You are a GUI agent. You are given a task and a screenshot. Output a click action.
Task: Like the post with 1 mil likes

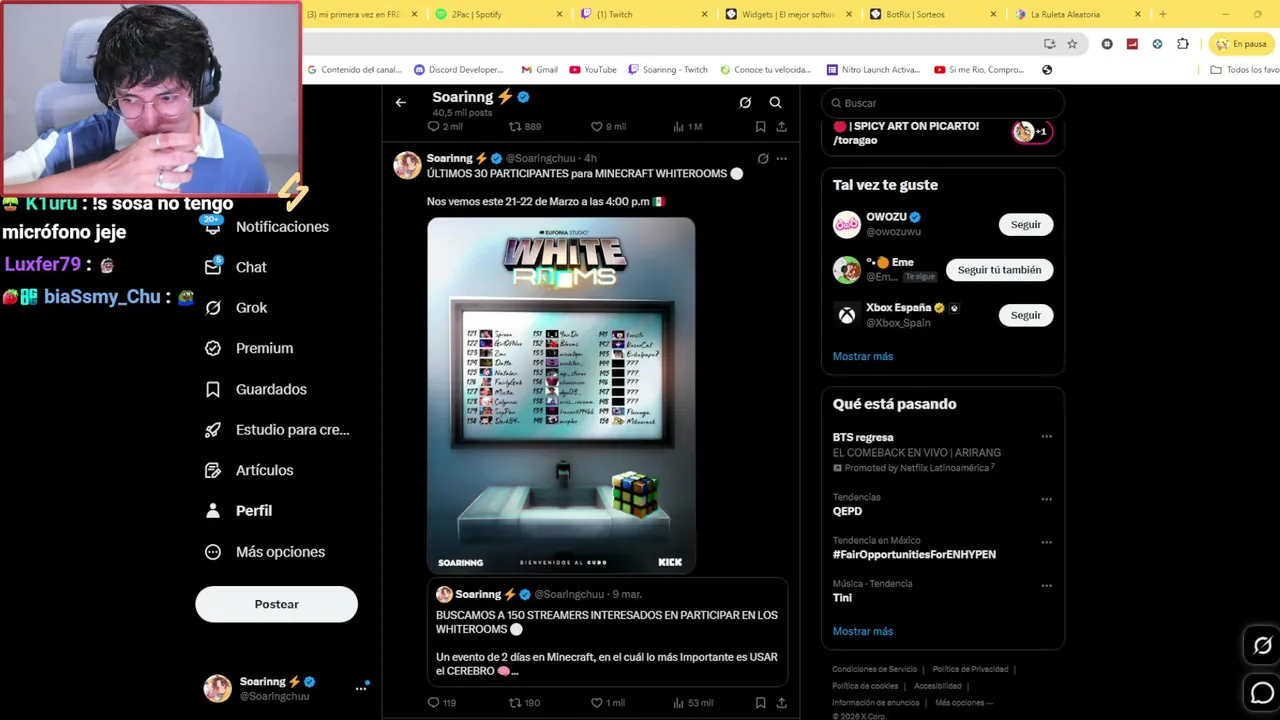(608, 703)
